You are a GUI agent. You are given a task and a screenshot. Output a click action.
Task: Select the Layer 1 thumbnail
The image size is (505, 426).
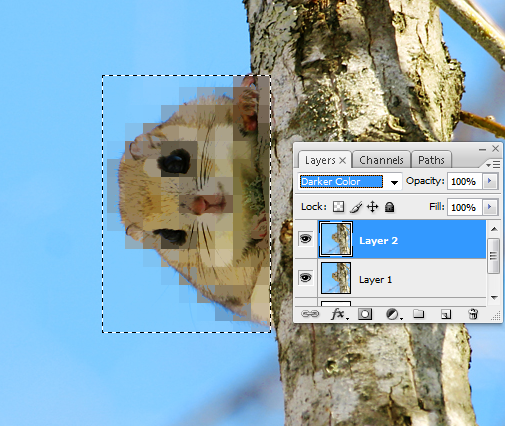click(x=336, y=278)
